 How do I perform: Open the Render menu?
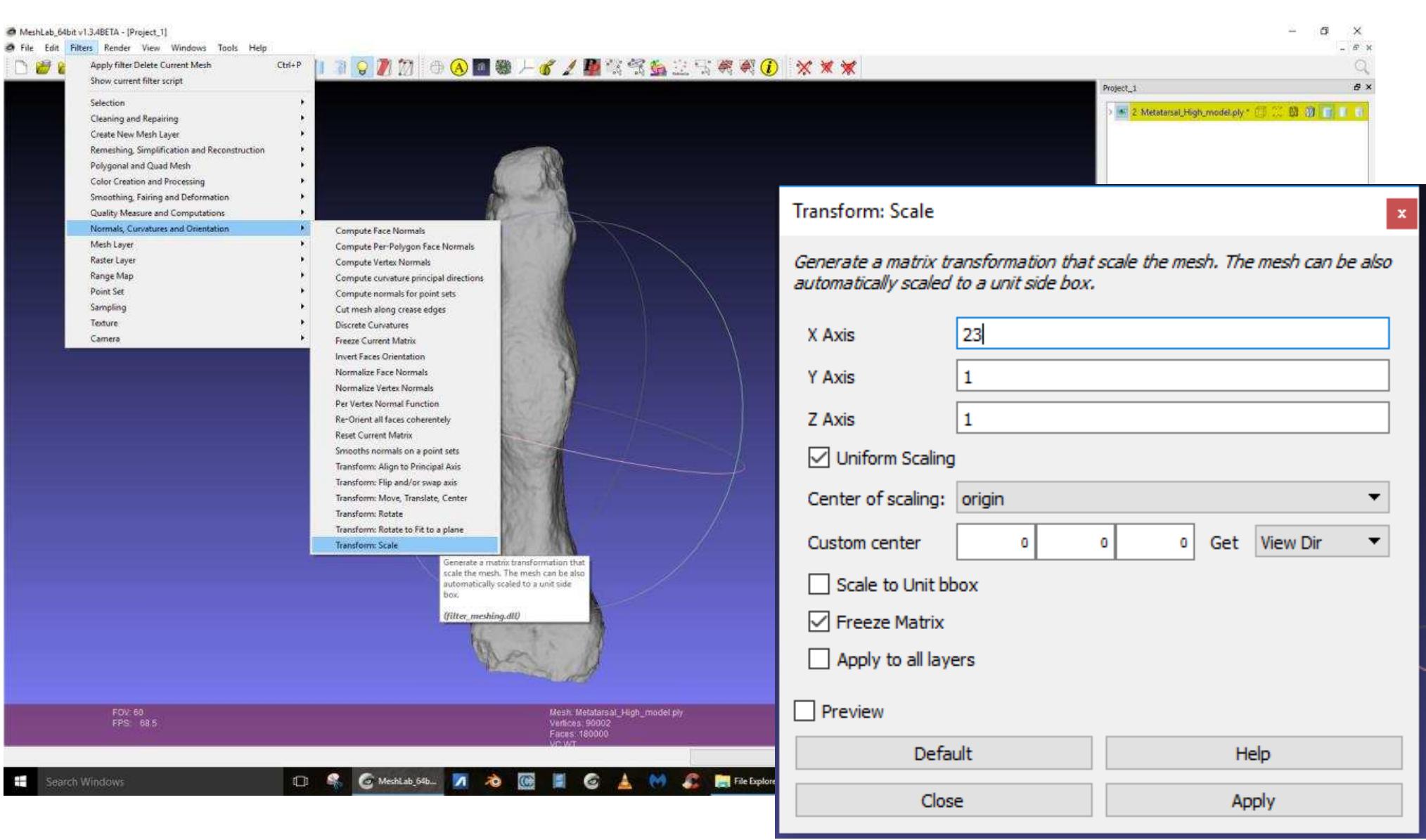(x=116, y=48)
